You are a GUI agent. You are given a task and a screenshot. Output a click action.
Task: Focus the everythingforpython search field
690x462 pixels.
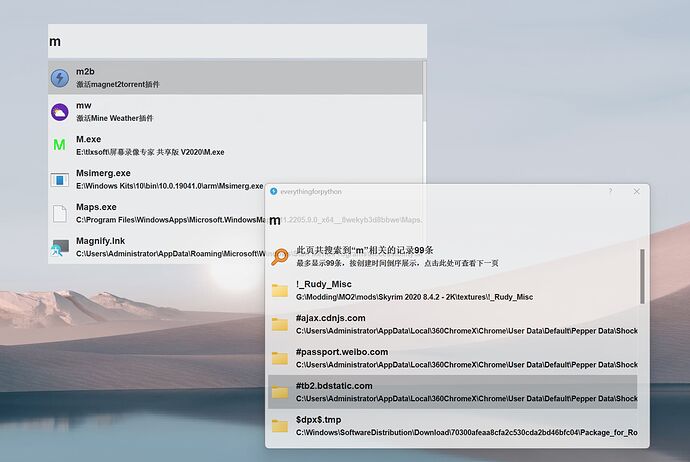(x=450, y=221)
